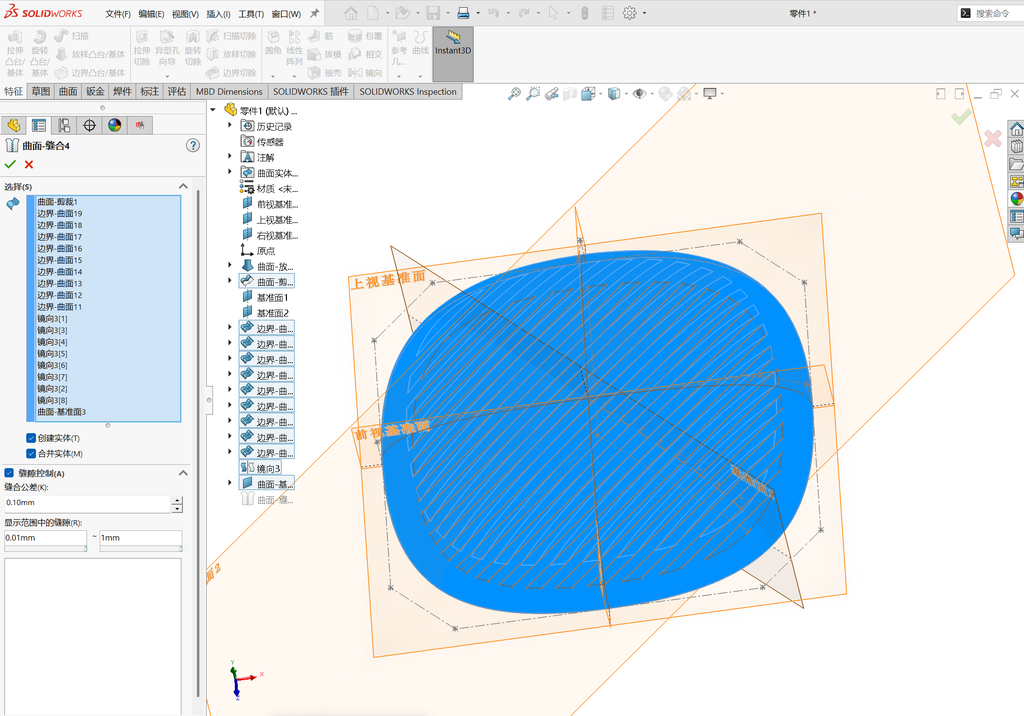Switch to the MBD Dimensions tab
The height and width of the screenshot is (716, 1024).
[x=229, y=91]
